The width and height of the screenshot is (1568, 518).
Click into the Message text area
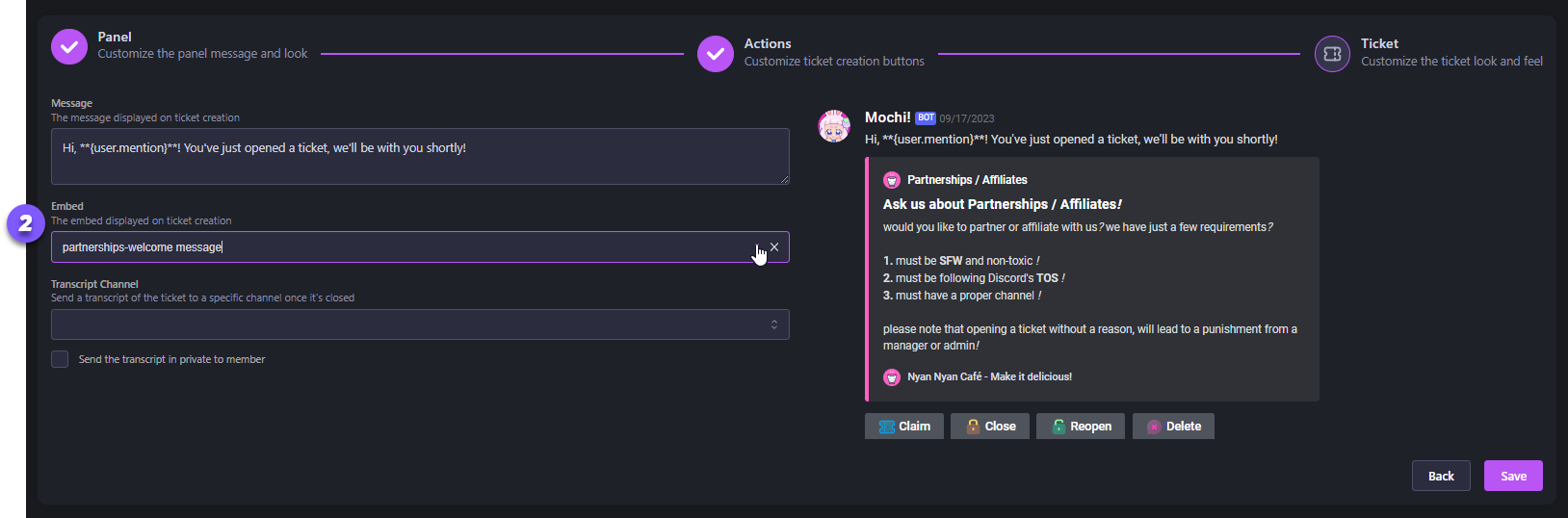point(420,156)
